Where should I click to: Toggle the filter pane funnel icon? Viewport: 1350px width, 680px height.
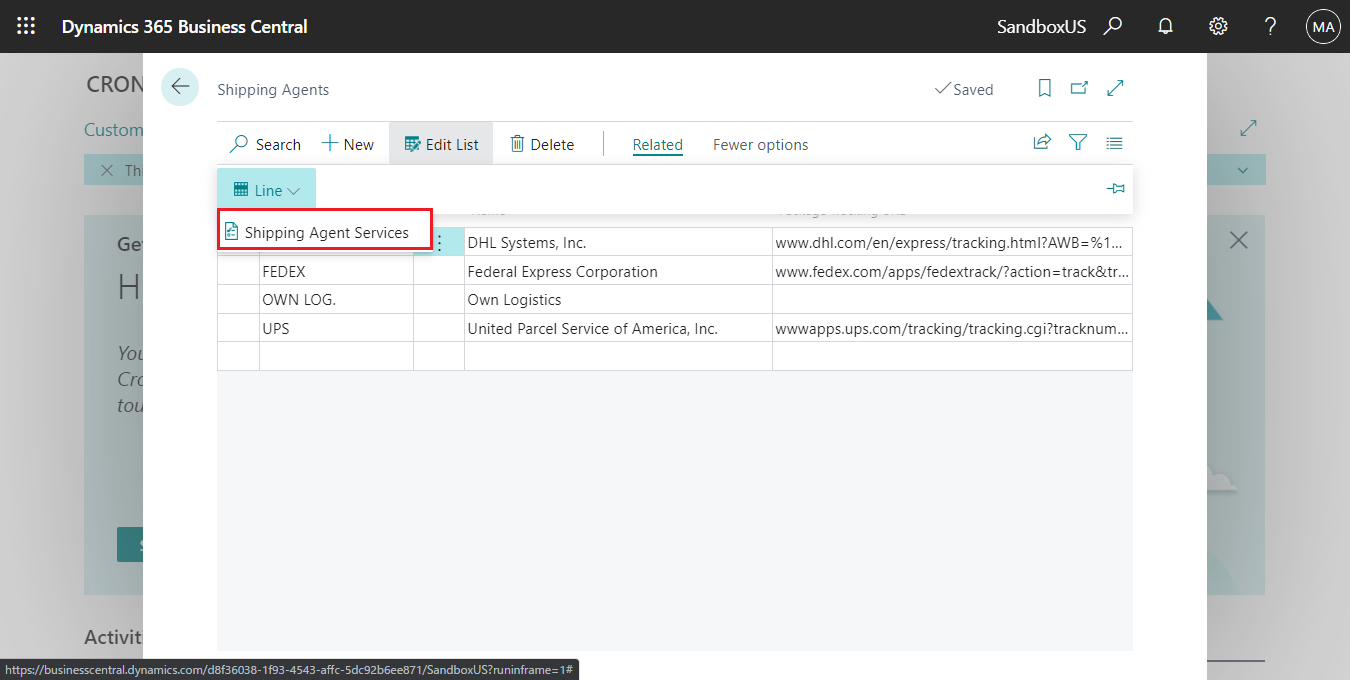pyautogui.click(x=1078, y=143)
